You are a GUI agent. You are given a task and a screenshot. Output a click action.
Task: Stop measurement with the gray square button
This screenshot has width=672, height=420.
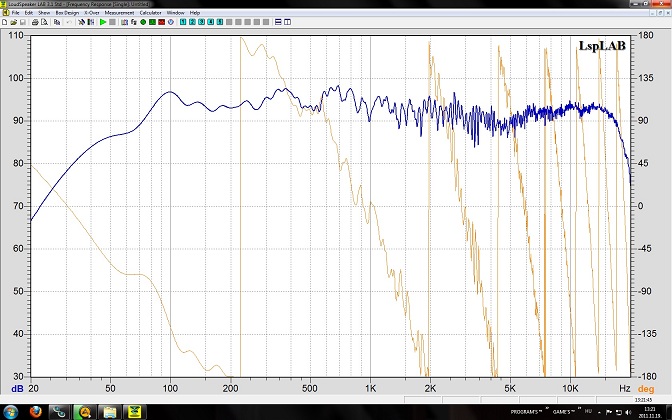pyautogui.click(x=112, y=22)
